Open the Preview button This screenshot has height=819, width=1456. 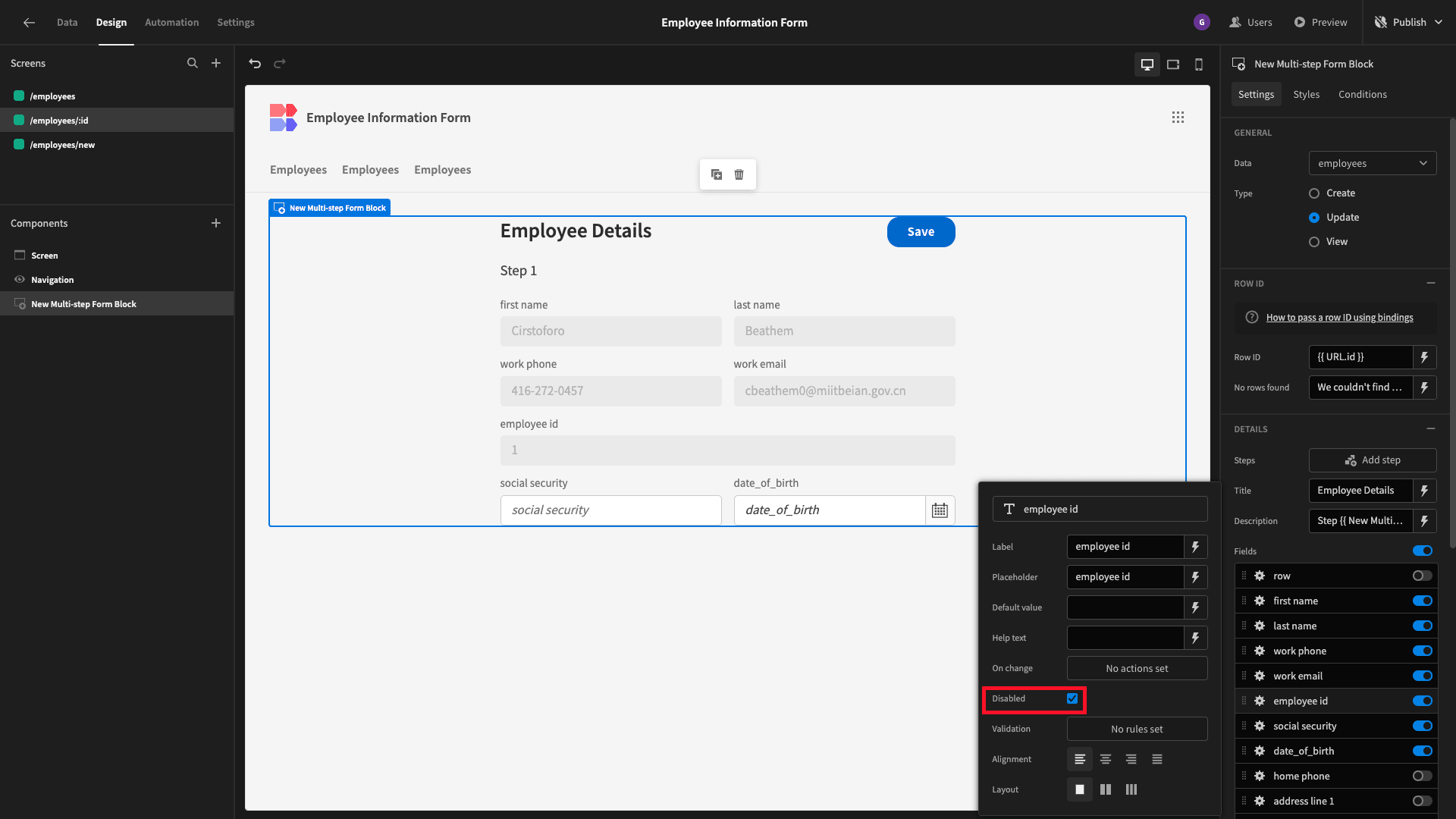[1320, 23]
